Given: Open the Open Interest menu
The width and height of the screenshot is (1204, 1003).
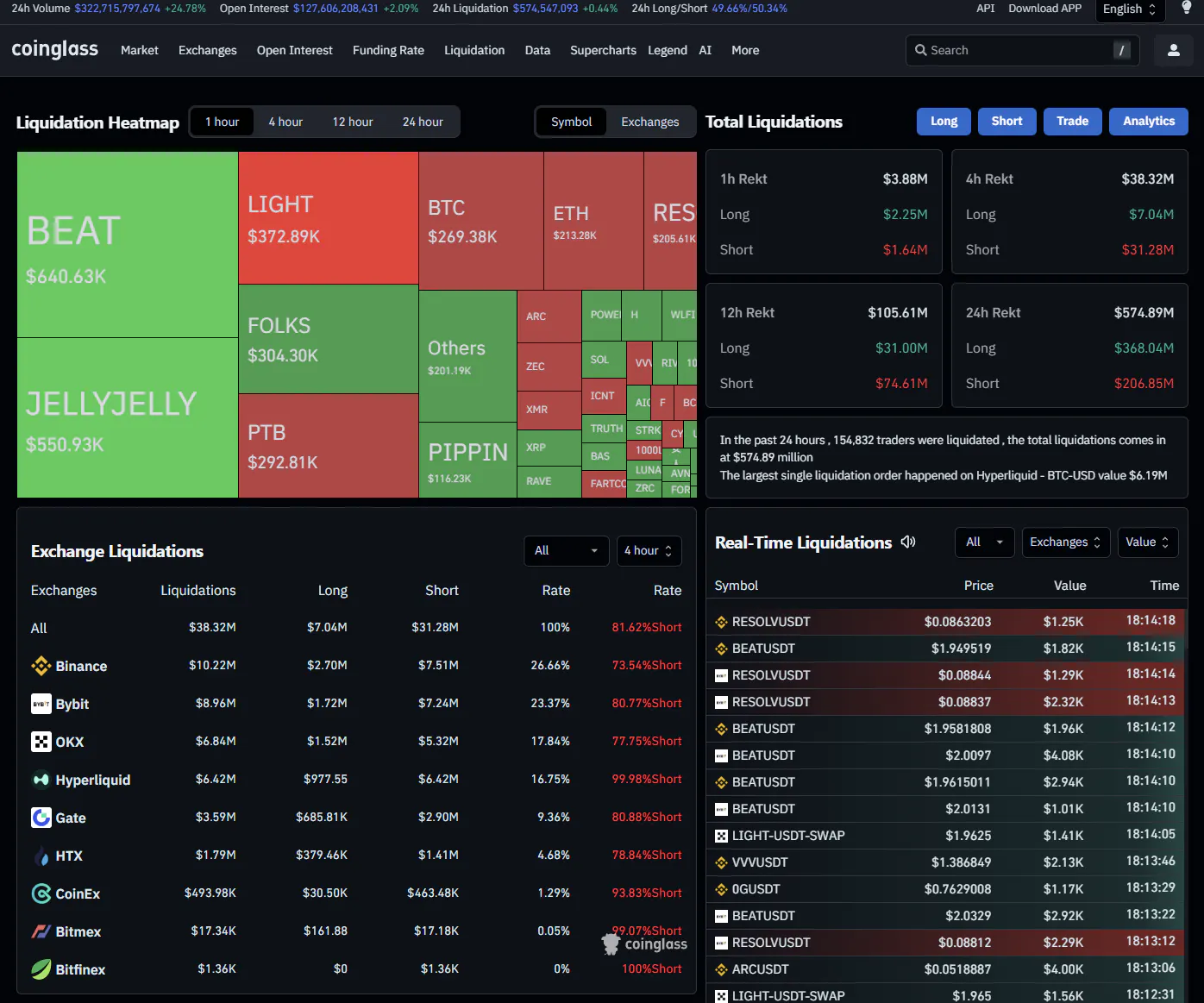Looking at the screenshot, I should click(295, 50).
